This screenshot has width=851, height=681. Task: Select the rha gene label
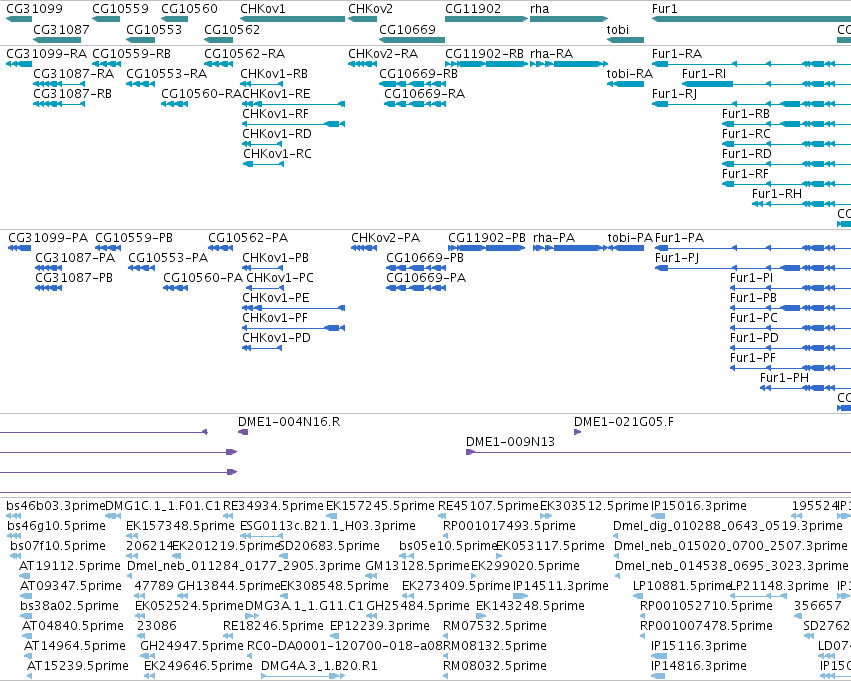click(539, 9)
